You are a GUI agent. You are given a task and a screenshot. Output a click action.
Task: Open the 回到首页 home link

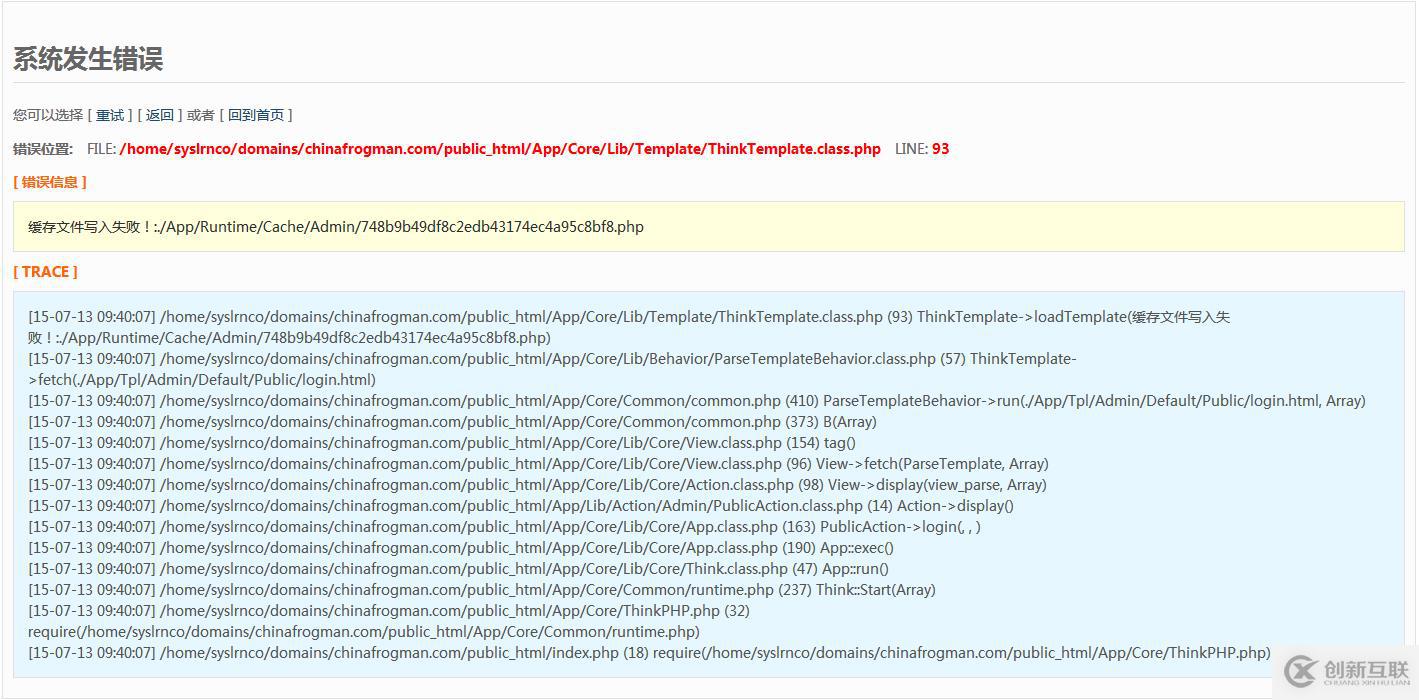click(x=256, y=115)
